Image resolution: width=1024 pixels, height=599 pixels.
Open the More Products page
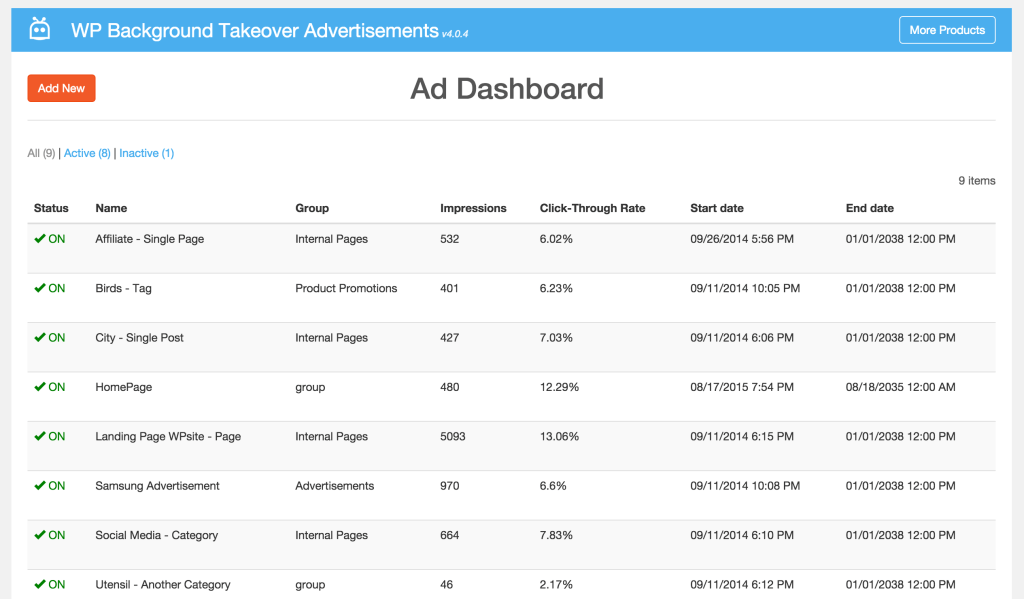[946, 29]
